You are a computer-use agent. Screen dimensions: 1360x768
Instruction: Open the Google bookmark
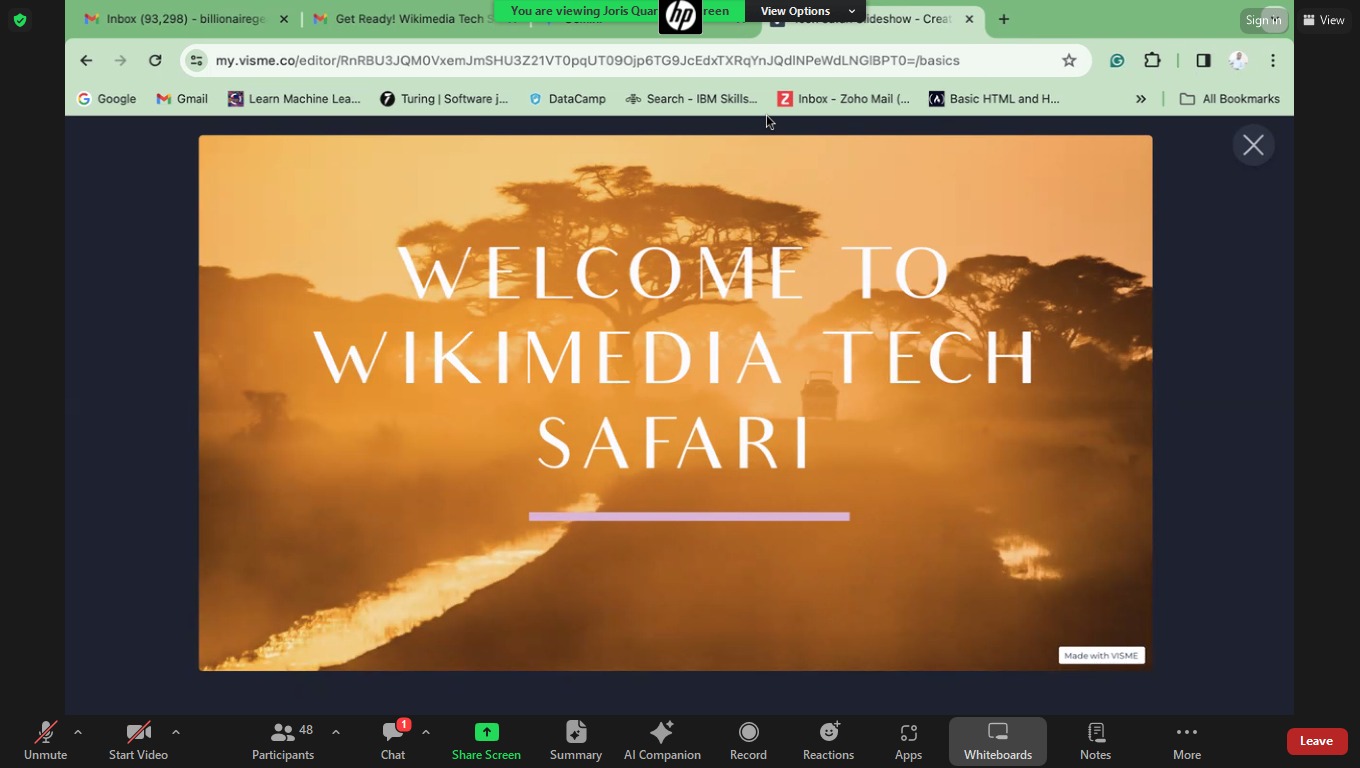106,98
